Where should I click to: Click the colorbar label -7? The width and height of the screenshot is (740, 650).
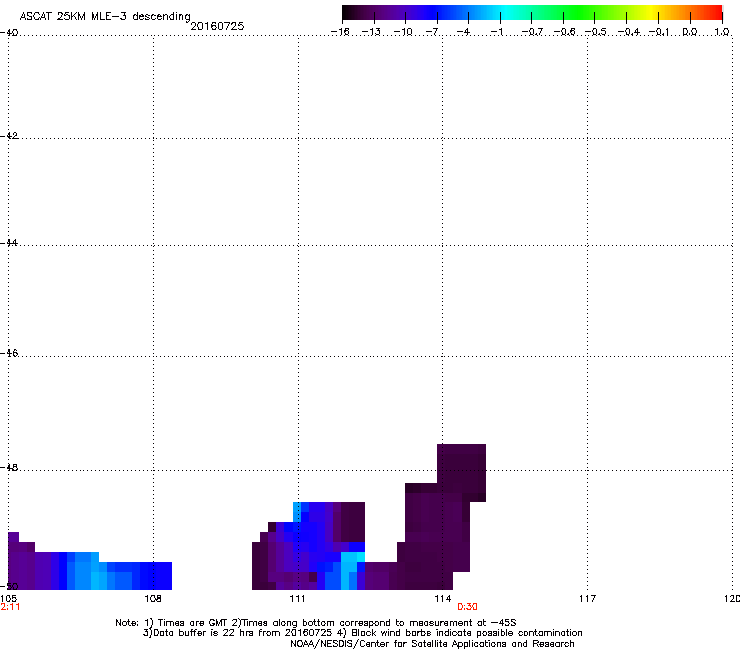432,32
